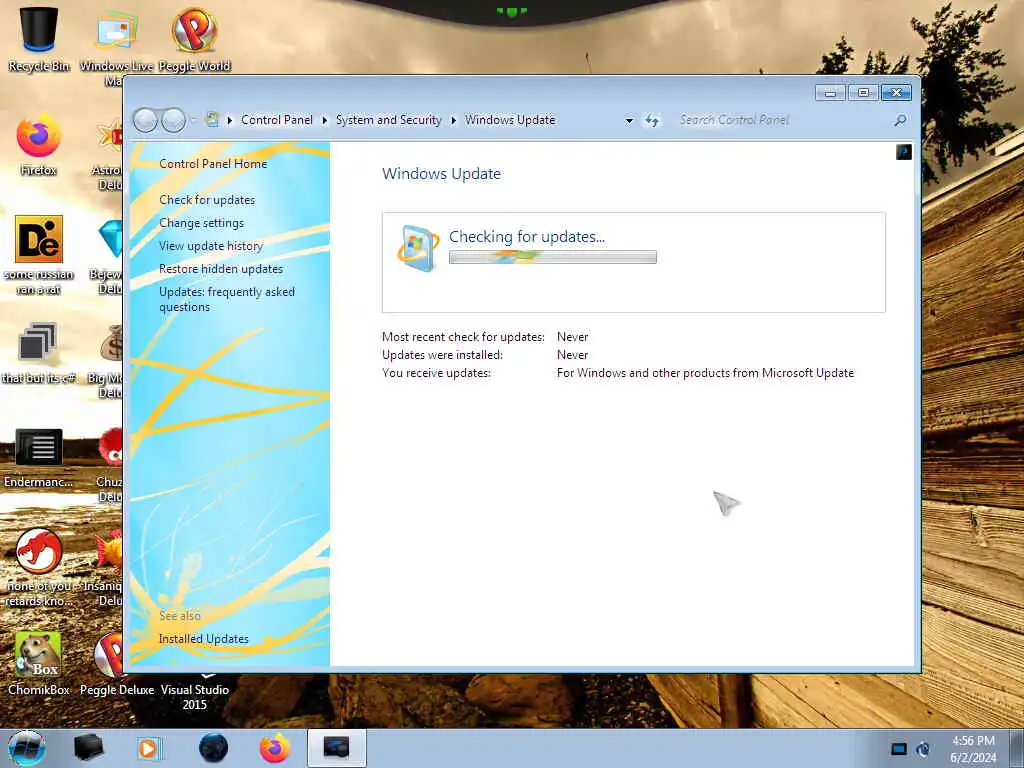Image resolution: width=1024 pixels, height=768 pixels.
Task: Click the Windows Update page heading
Action: 441,174
